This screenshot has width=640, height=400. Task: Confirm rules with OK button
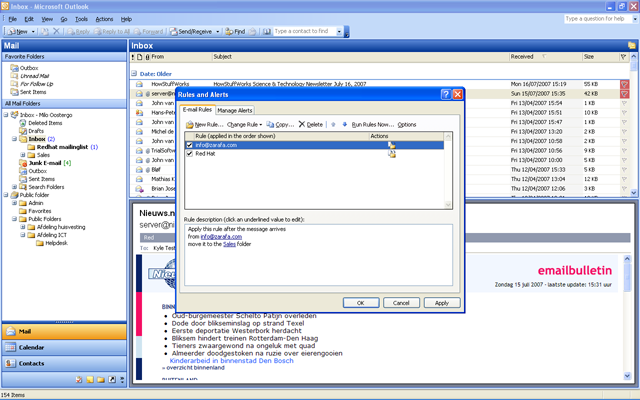coord(361,303)
